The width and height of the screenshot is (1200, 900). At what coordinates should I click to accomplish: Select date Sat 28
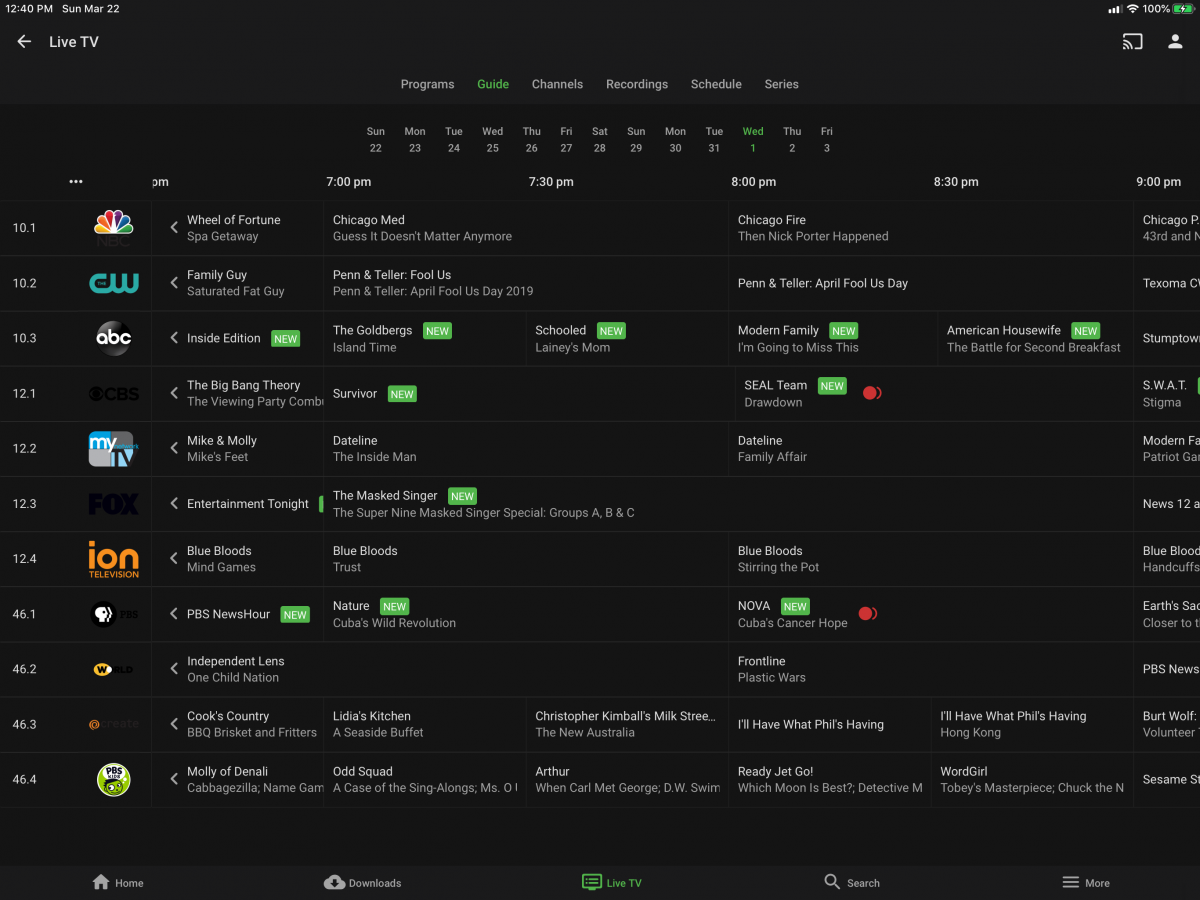pyautogui.click(x=600, y=139)
